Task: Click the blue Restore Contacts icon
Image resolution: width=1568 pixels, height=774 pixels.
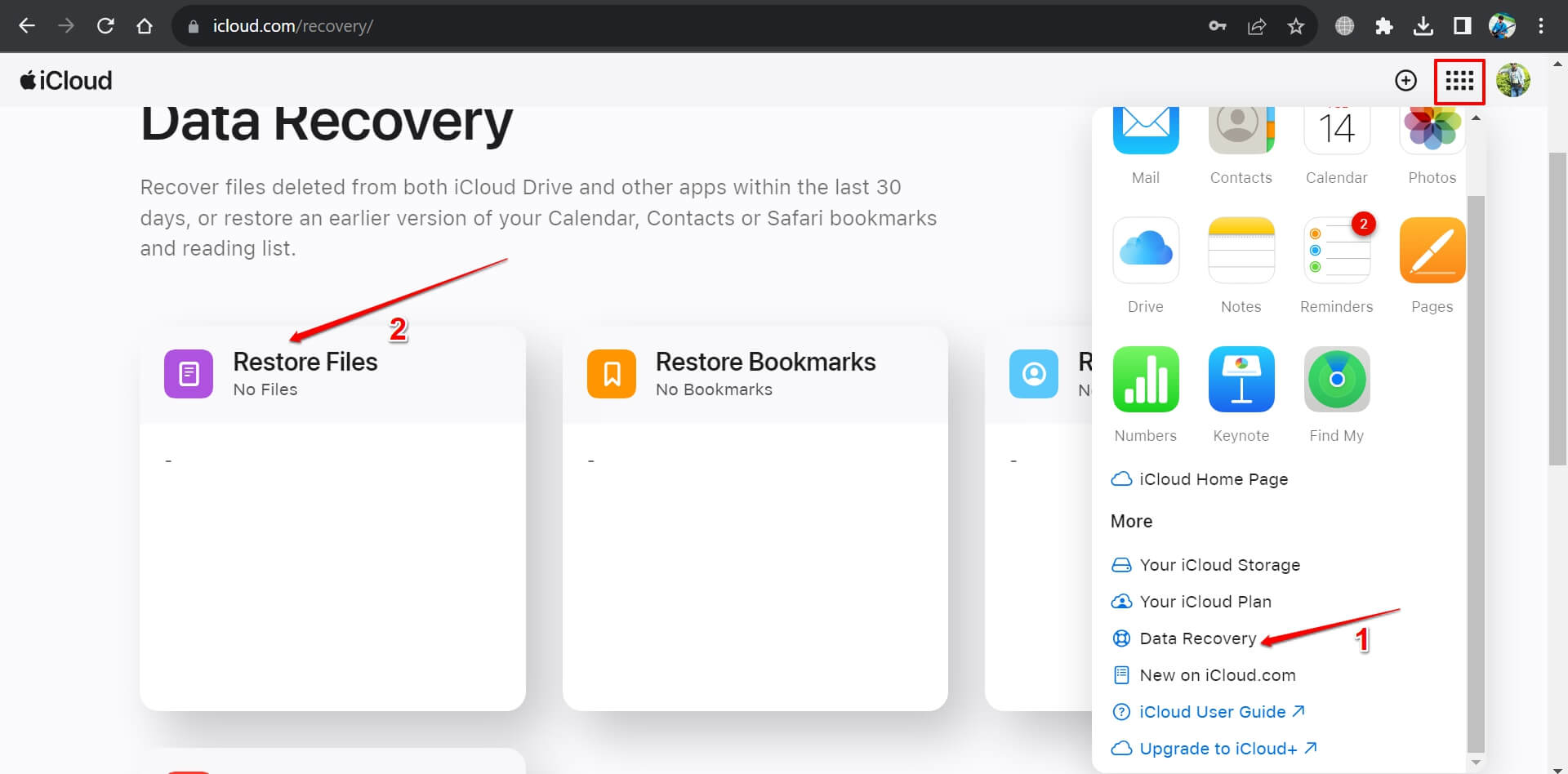Action: coord(1034,374)
